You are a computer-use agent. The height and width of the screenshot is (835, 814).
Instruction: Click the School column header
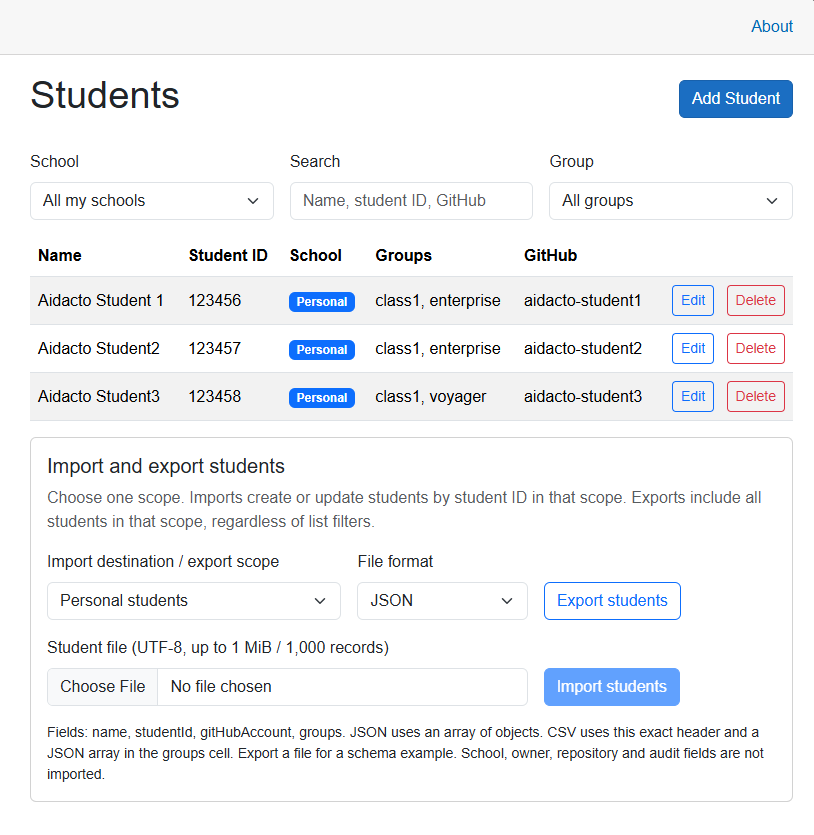coord(315,256)
